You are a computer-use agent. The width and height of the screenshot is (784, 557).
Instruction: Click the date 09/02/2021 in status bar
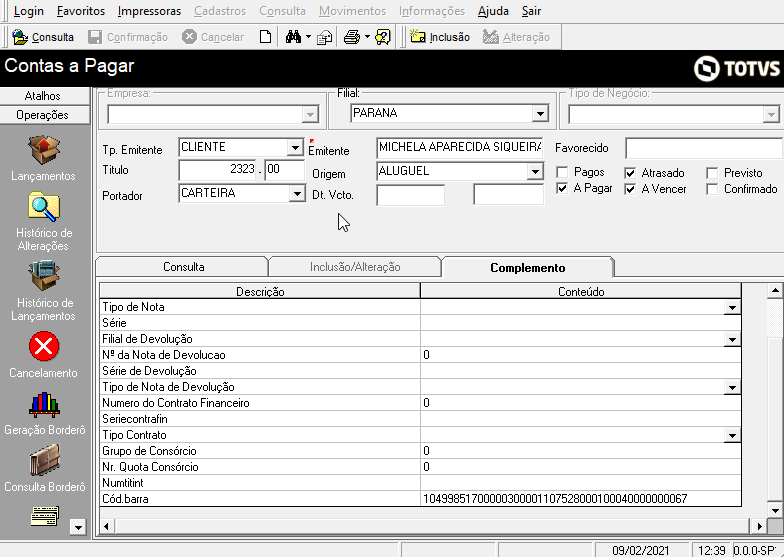point(640,550)
